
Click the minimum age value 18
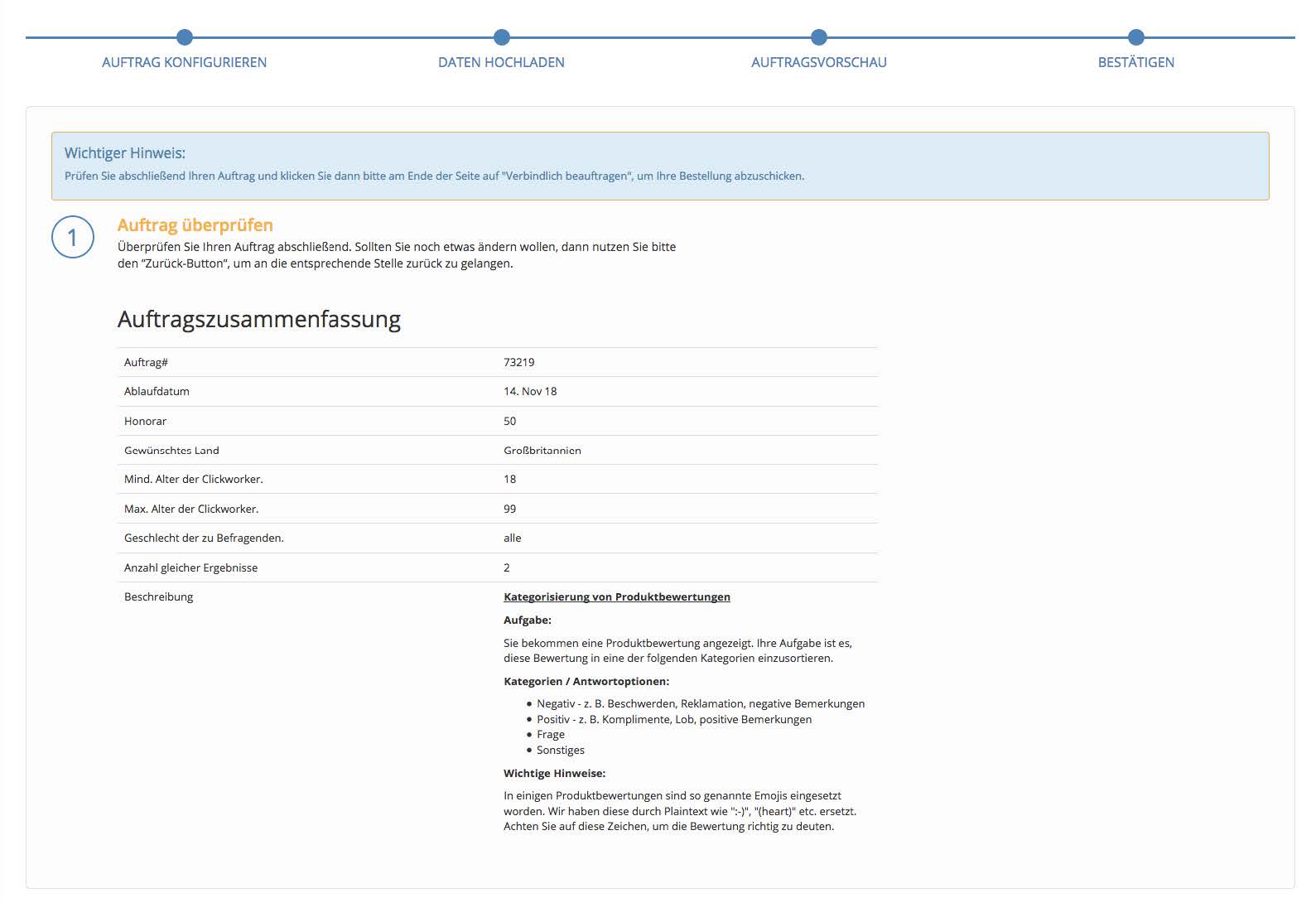click(510, 479)
